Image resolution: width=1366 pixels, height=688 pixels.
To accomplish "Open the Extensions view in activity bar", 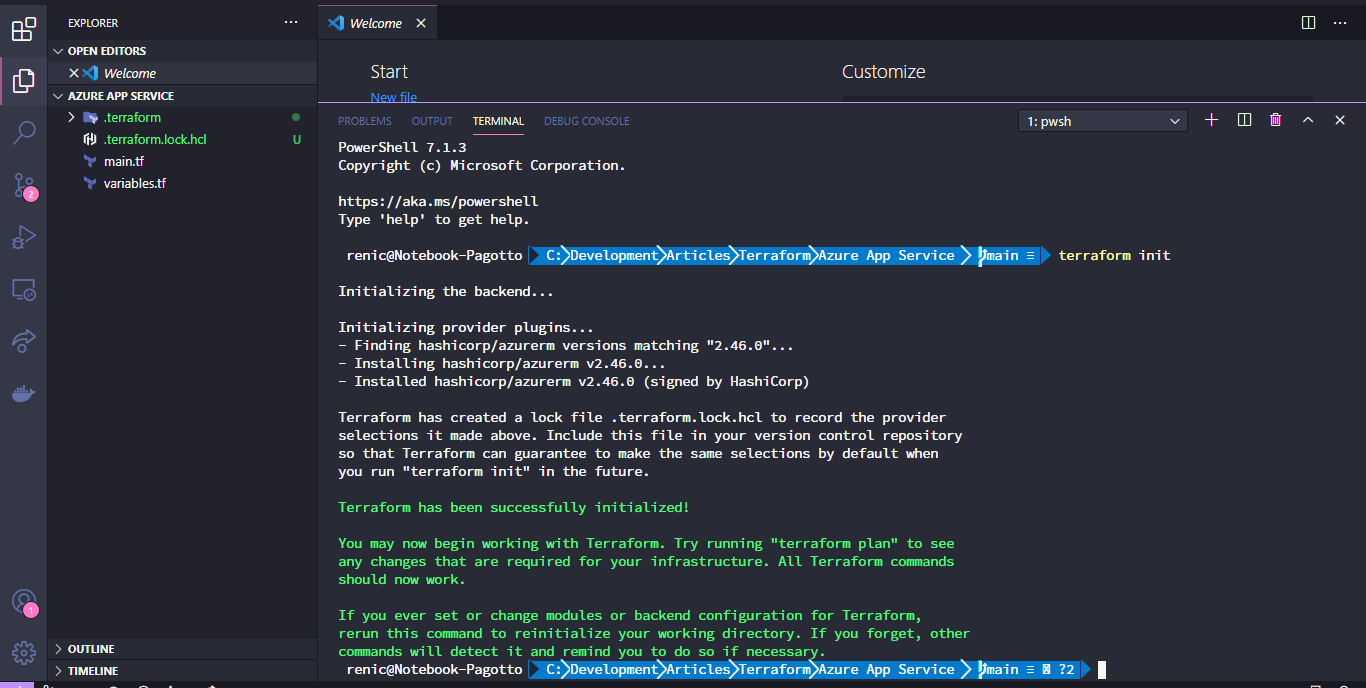I will point(24,29).
